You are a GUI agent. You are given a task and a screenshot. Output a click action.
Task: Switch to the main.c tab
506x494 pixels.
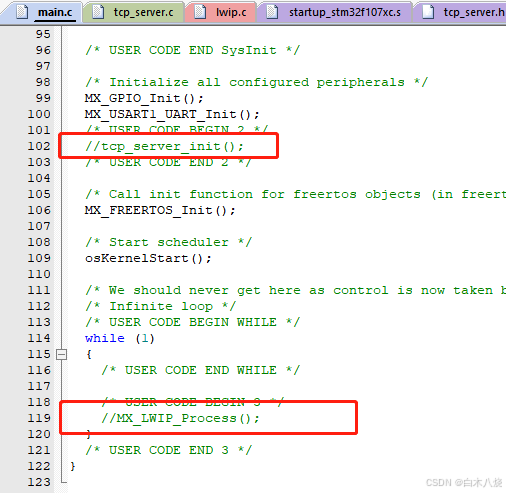55,13
